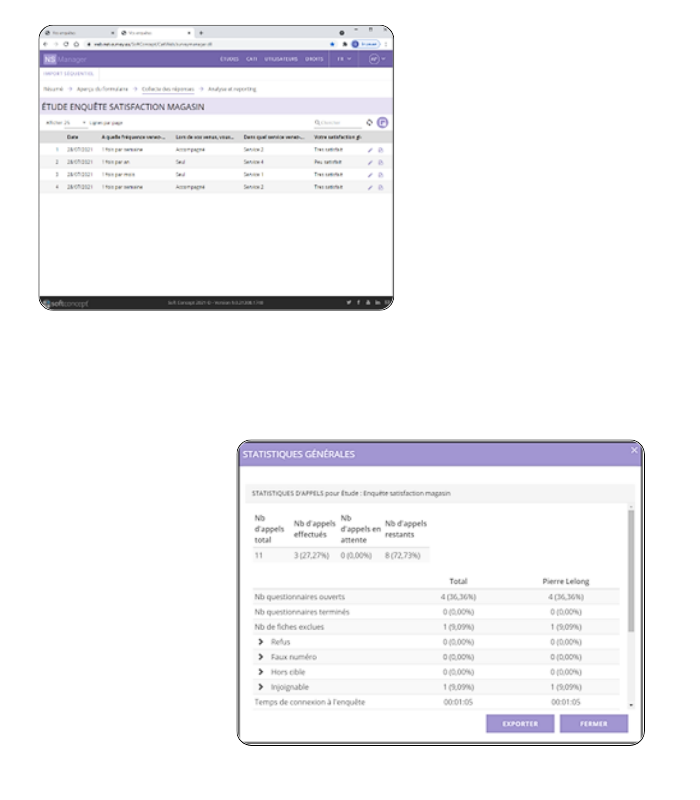Click 'Service 4' cell
700x800 pixels.
254,162
